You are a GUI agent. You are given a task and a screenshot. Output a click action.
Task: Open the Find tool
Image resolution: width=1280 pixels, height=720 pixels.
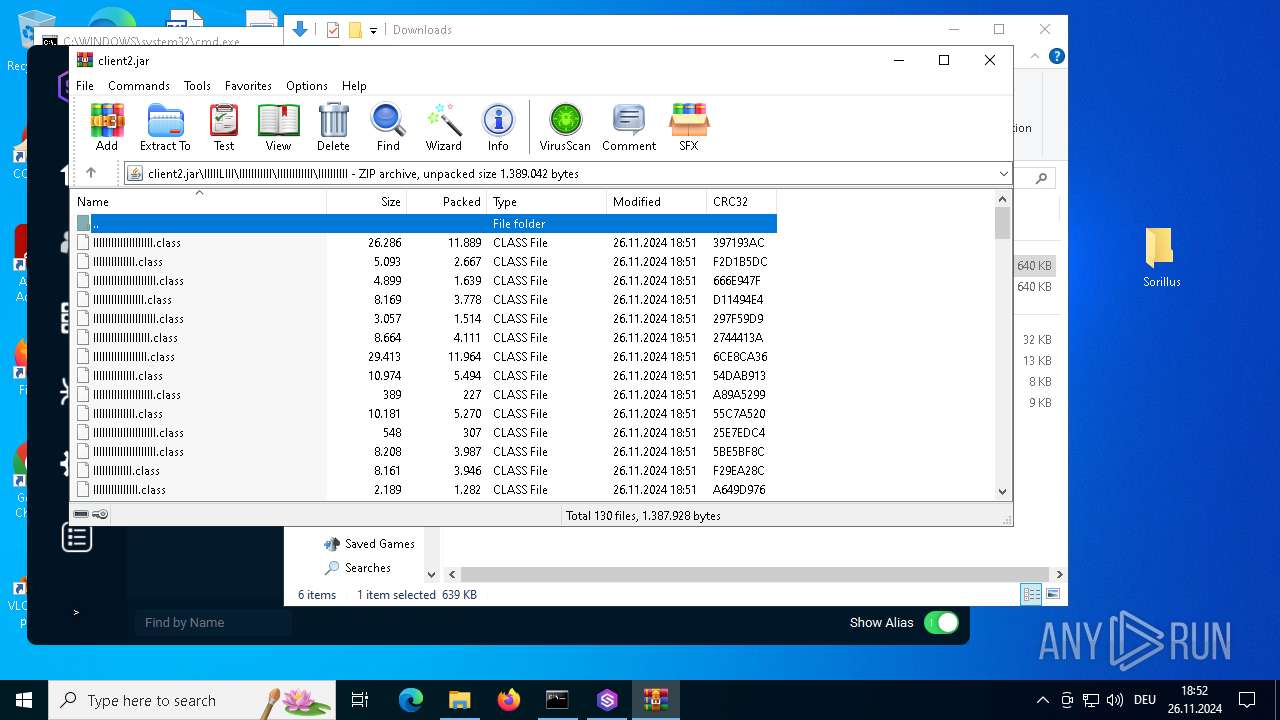click(388, 127)
